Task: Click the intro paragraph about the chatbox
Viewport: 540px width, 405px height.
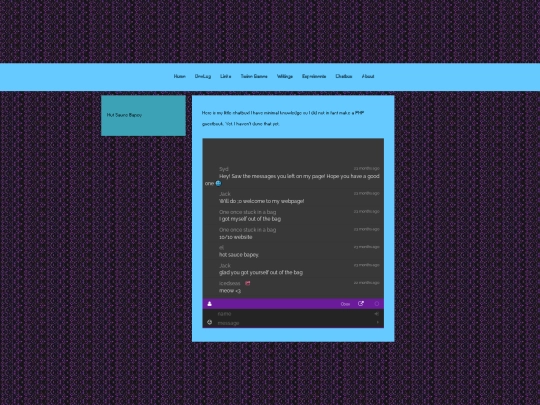Action: point(283,118)
